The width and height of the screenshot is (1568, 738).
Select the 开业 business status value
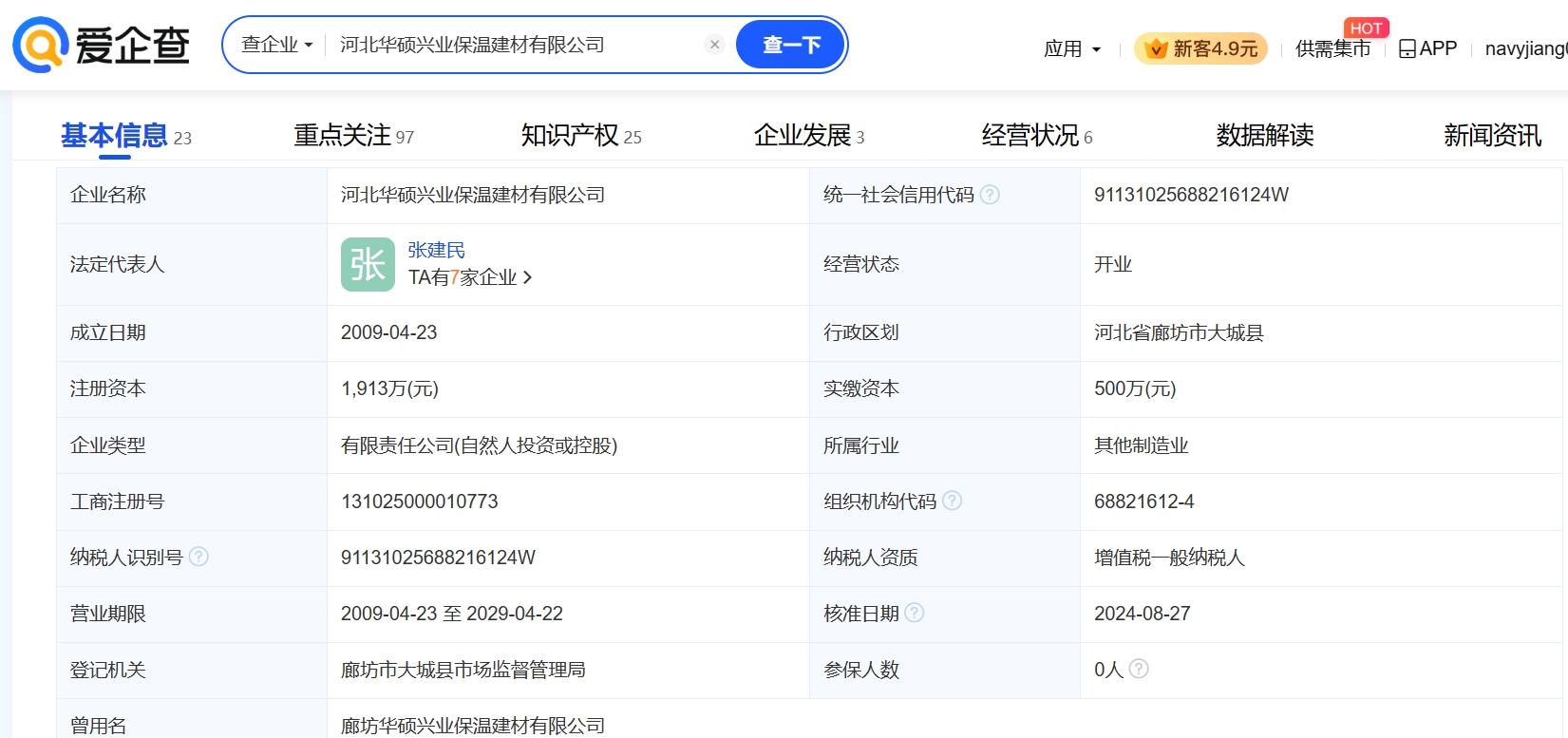coord(1113,264)
